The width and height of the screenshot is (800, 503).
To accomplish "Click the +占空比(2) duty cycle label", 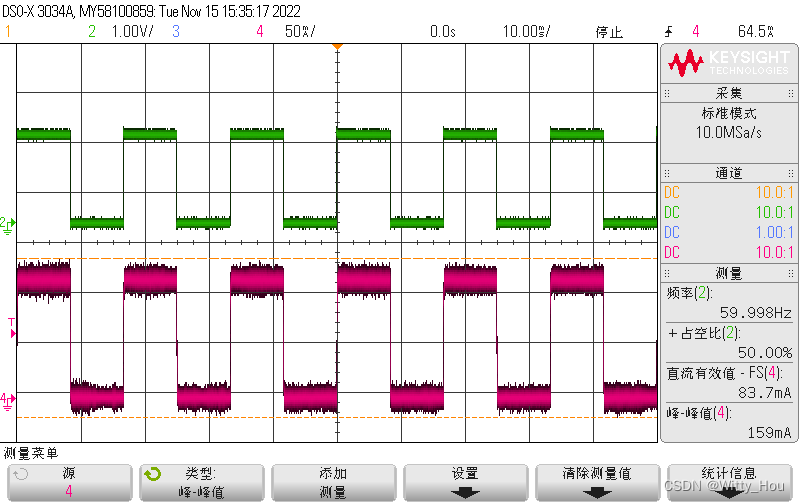I will [704, 333].
